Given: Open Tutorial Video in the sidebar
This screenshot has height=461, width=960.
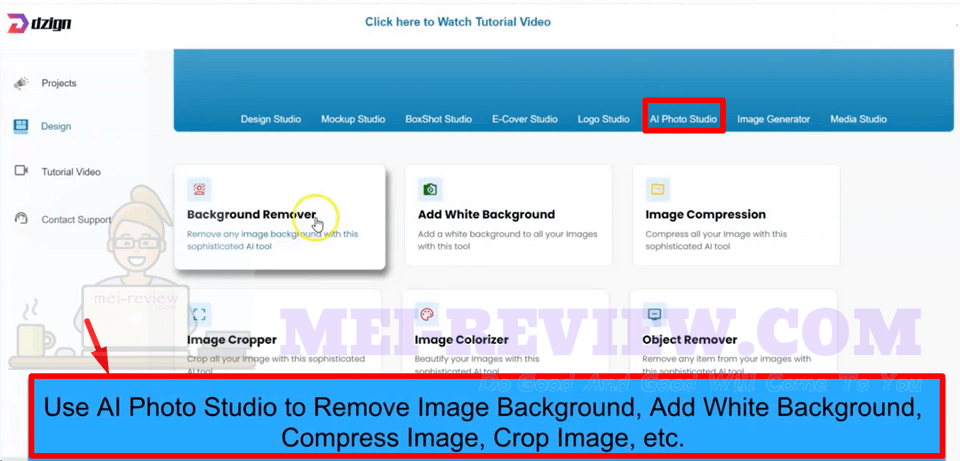Looking at the screenshot, I should coord(71,172).
